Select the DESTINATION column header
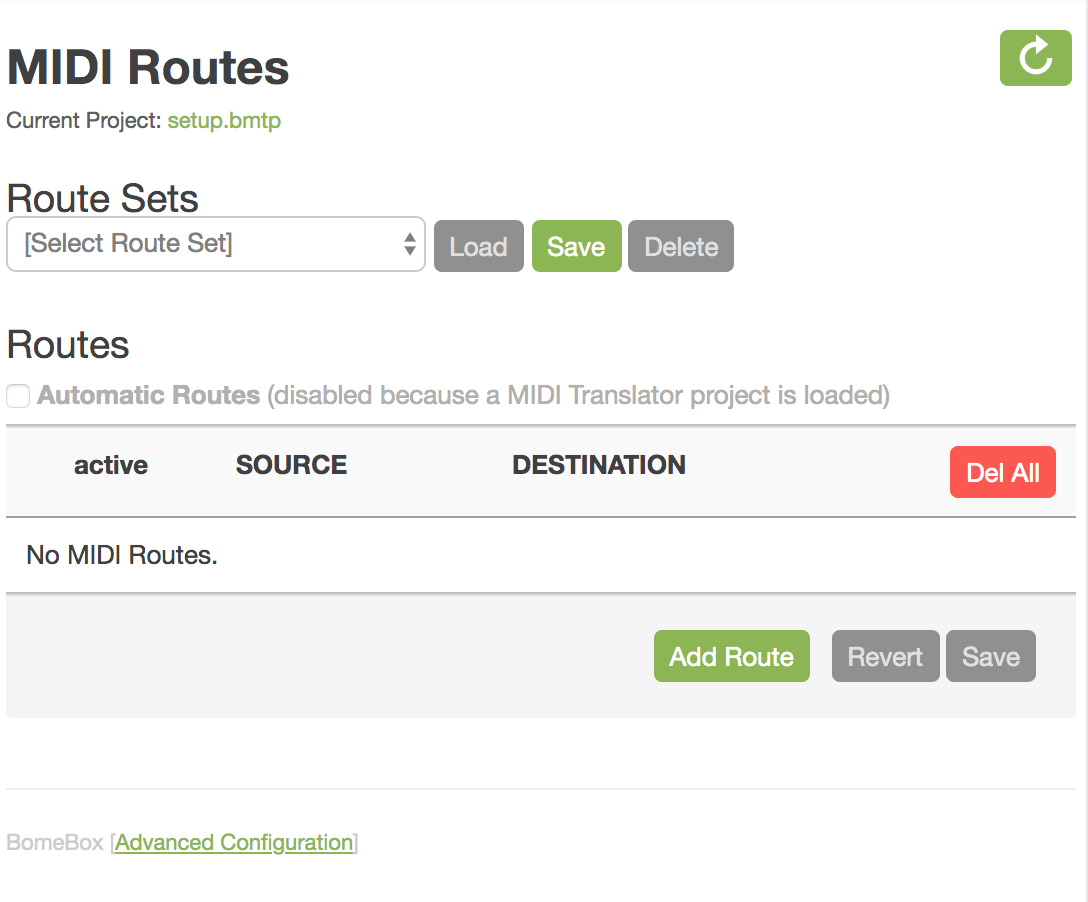1088x902 pixels. (x=599, y=465)
